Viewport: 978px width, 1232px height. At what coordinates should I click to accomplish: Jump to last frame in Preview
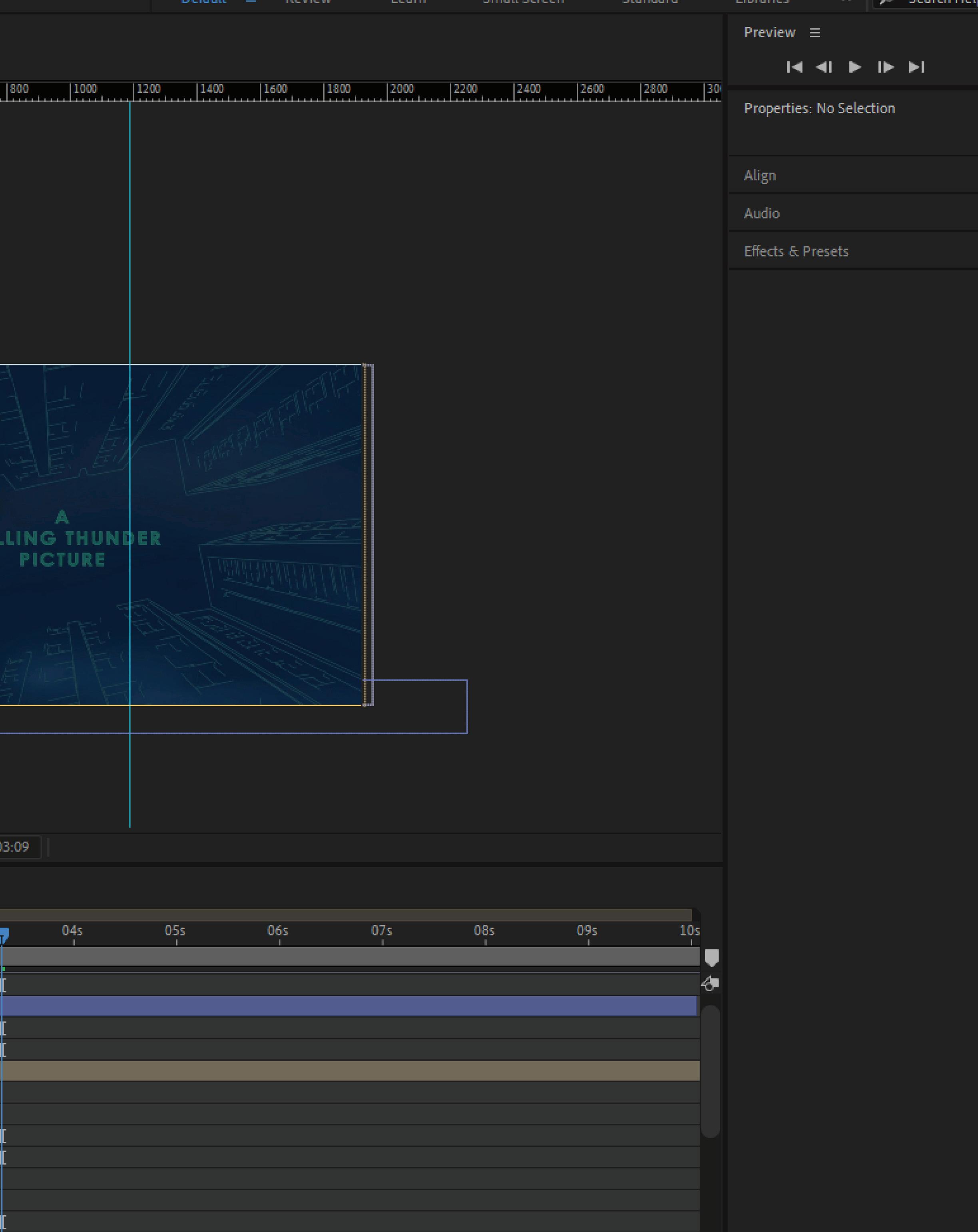[x=916, y=68]
